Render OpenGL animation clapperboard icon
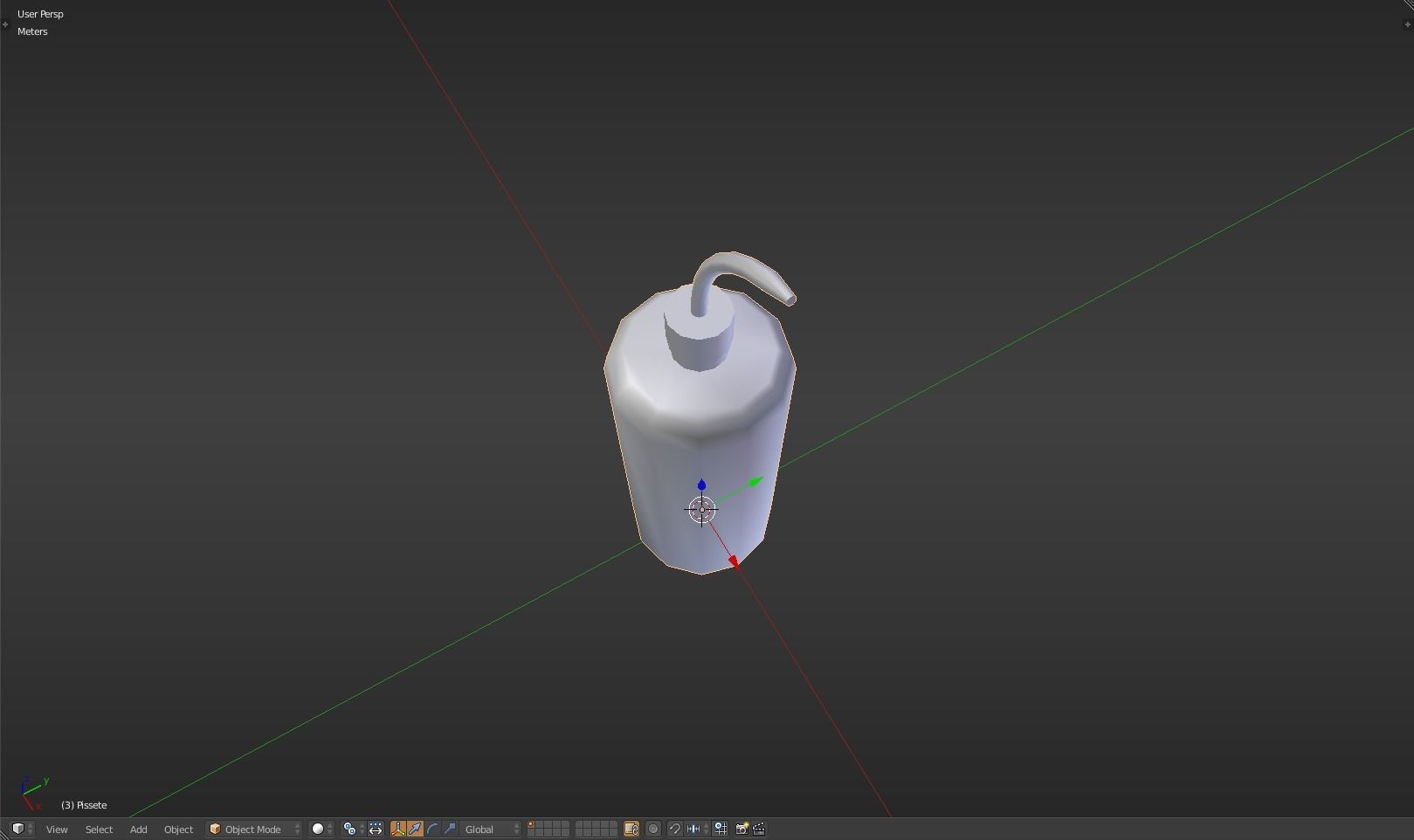This screenshot has width=1414, height=840. pos(759,829)
